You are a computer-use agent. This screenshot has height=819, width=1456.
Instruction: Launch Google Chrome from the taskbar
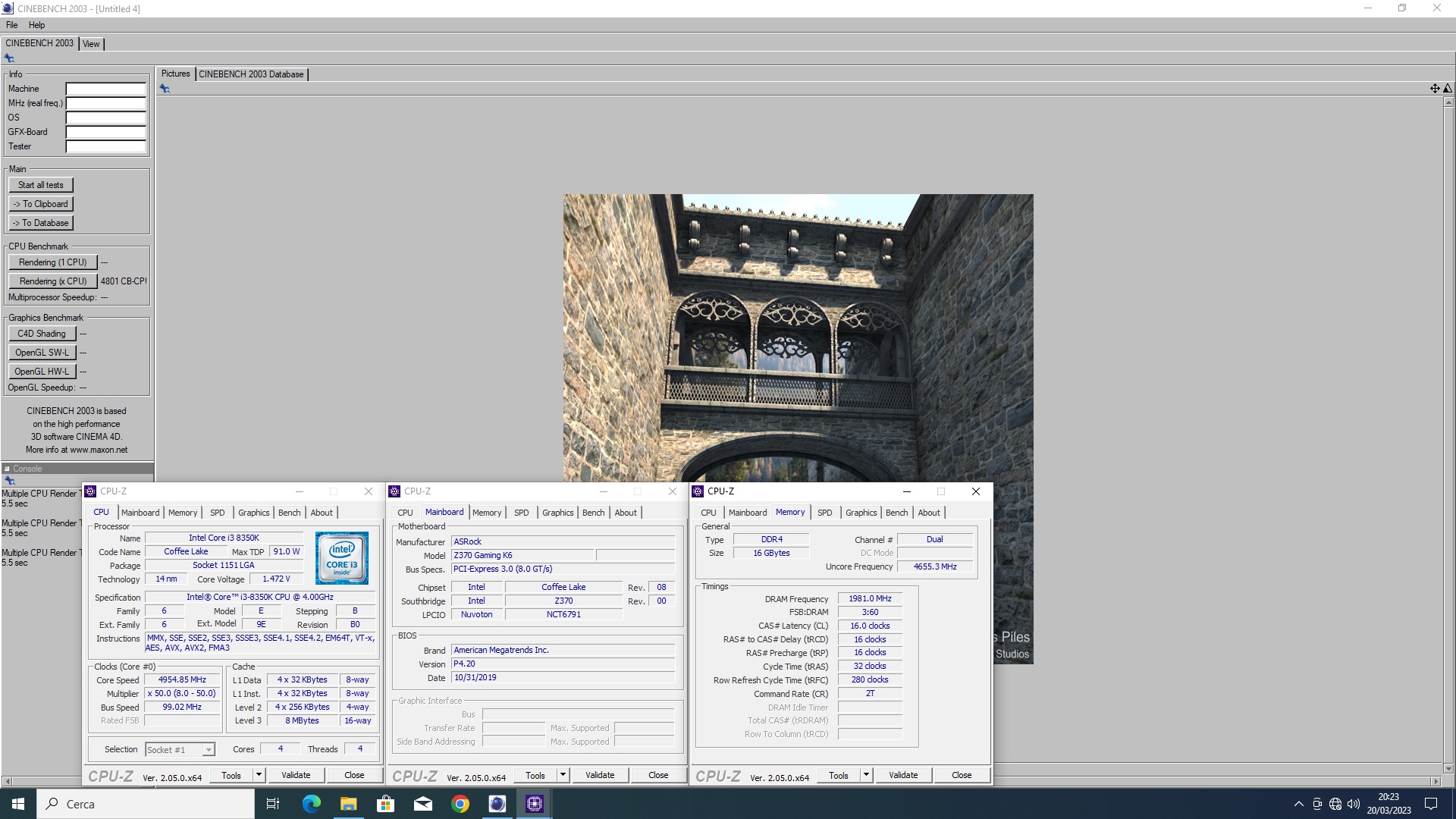460,804
